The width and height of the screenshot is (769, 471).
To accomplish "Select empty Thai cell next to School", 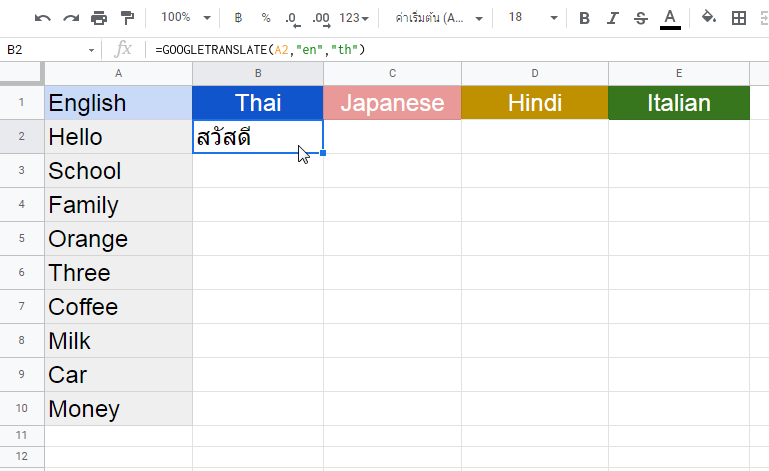I will (258, 170).
